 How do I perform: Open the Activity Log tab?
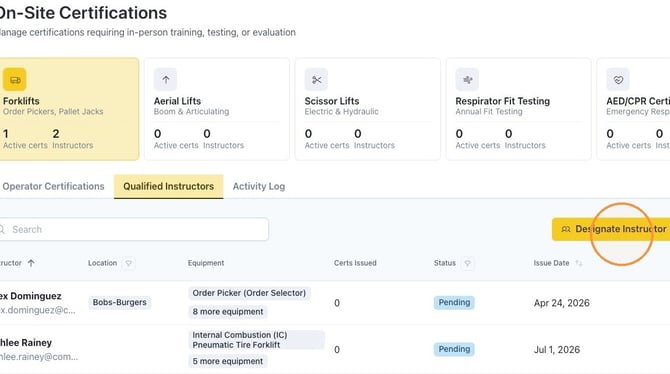pyautogui.click(x=259, y=186)
